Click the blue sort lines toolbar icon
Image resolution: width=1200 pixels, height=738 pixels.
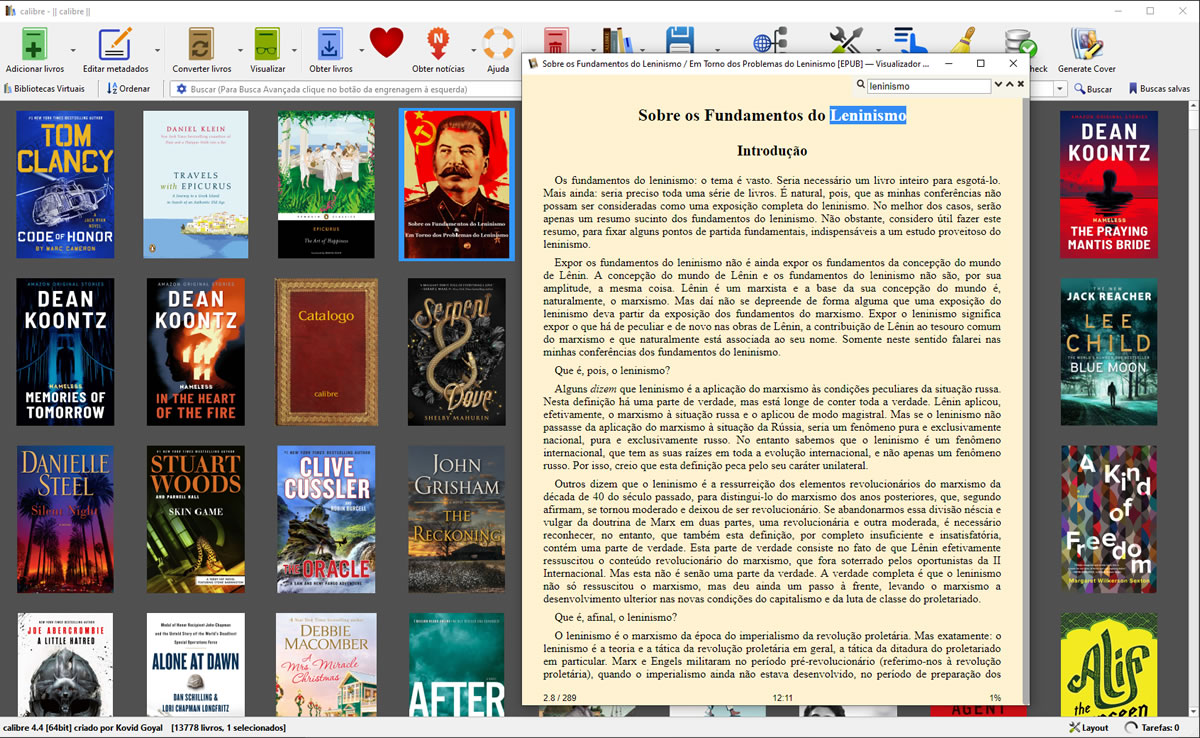pyautogui.click(x=909, y=40)
